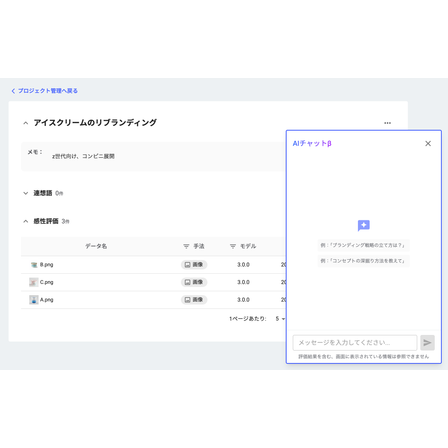The height and width of the screenshot is (448, 448).
Task: Open the C.png thumbnail
Action: click(34, 282)
